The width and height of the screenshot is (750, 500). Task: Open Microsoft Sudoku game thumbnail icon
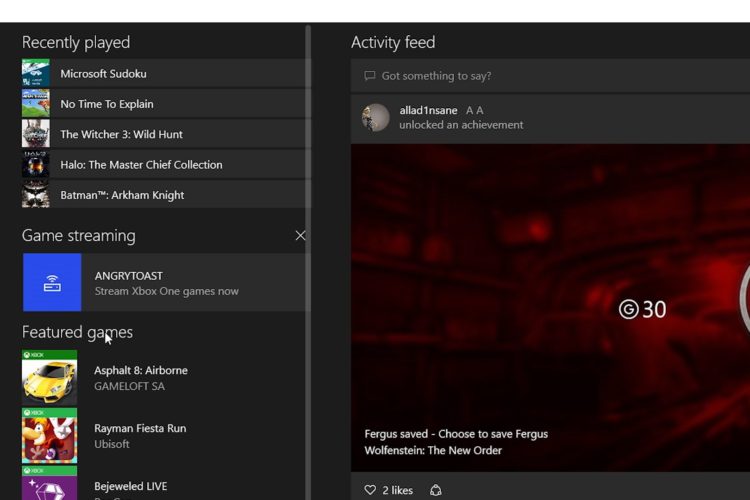point(35,73)
